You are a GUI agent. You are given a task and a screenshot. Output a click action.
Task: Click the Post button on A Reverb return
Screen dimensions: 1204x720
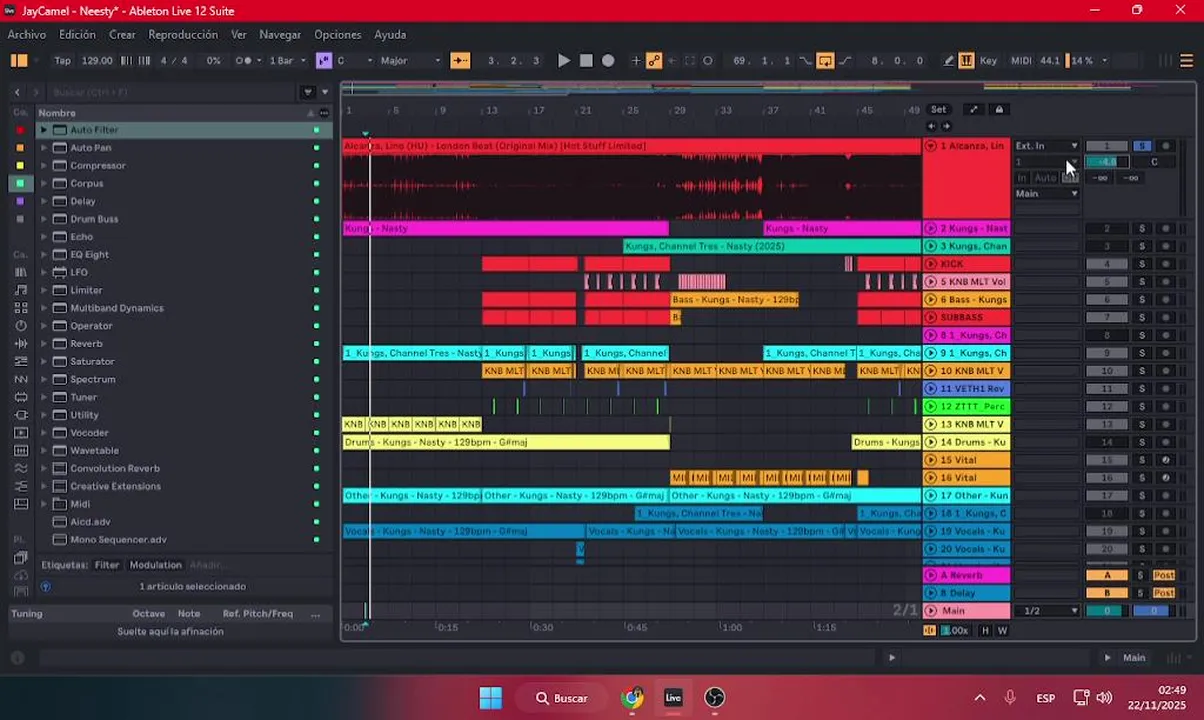(1164, 576)
